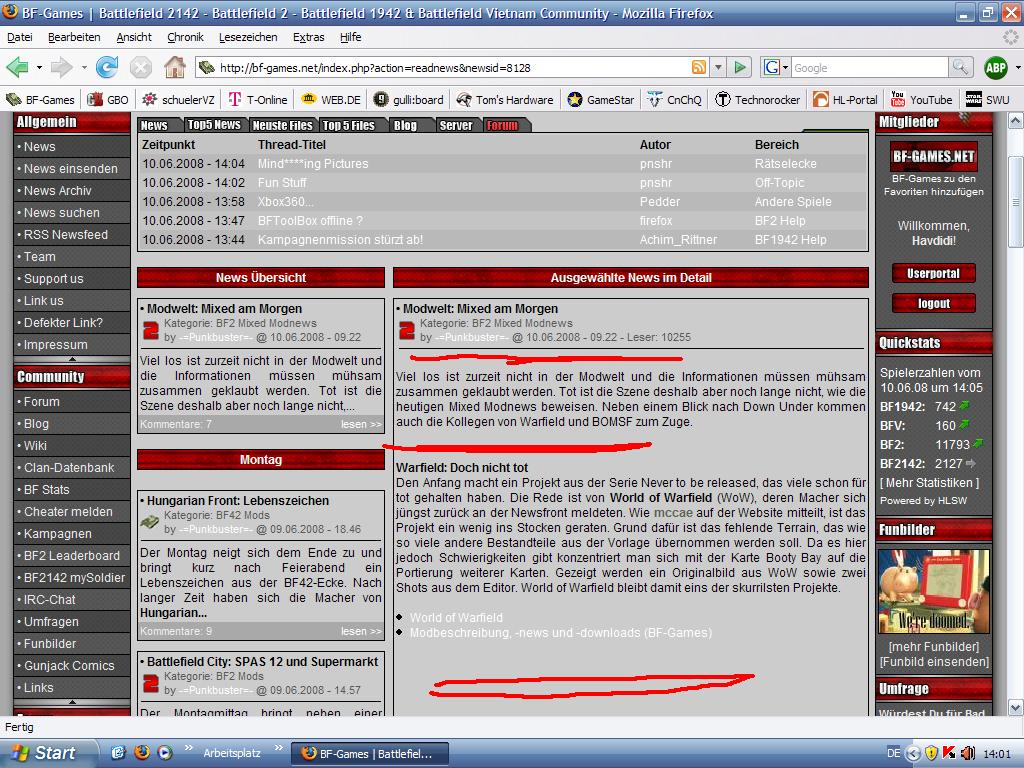This screenshot has width=1024, height=768.
Task: Go to the Firefox Home page
Action: tap(174, 67)
